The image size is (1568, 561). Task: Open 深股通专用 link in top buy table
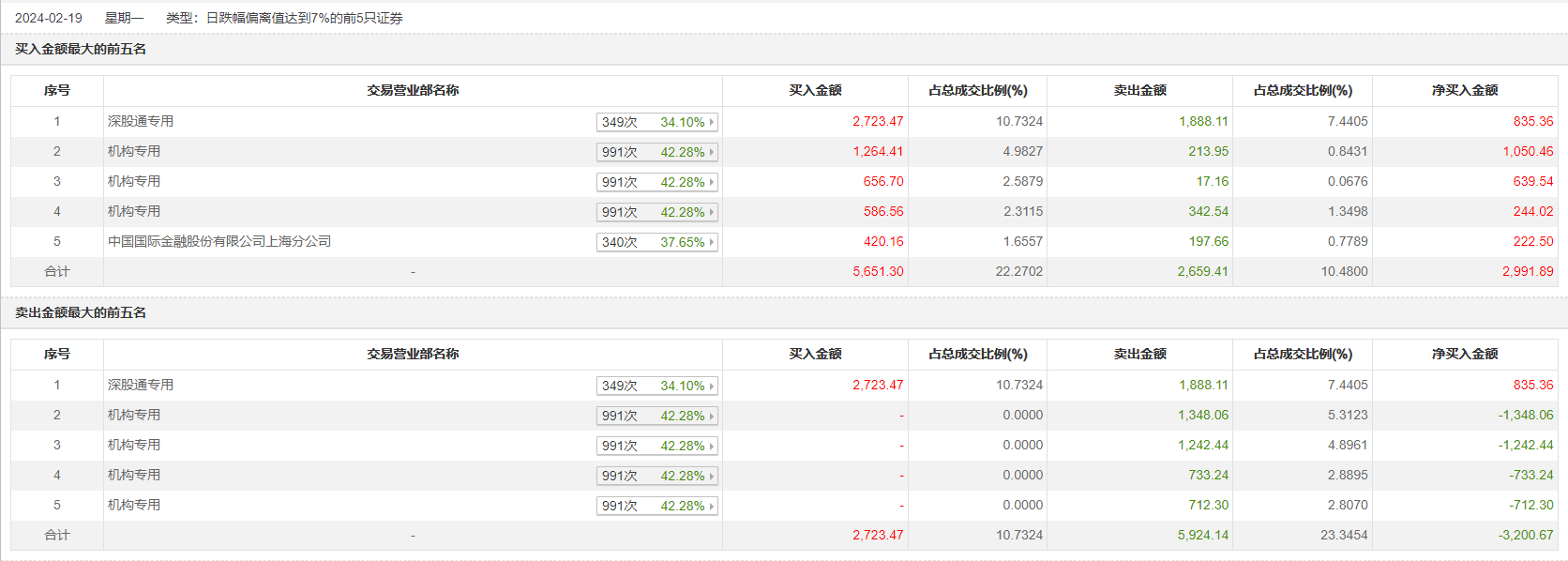point(141,121)
